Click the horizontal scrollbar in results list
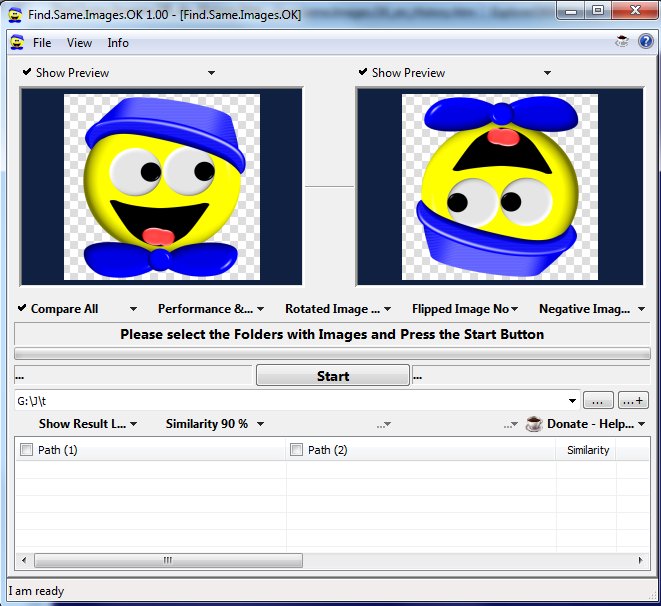The image size is (661, 606). [153, 561]
